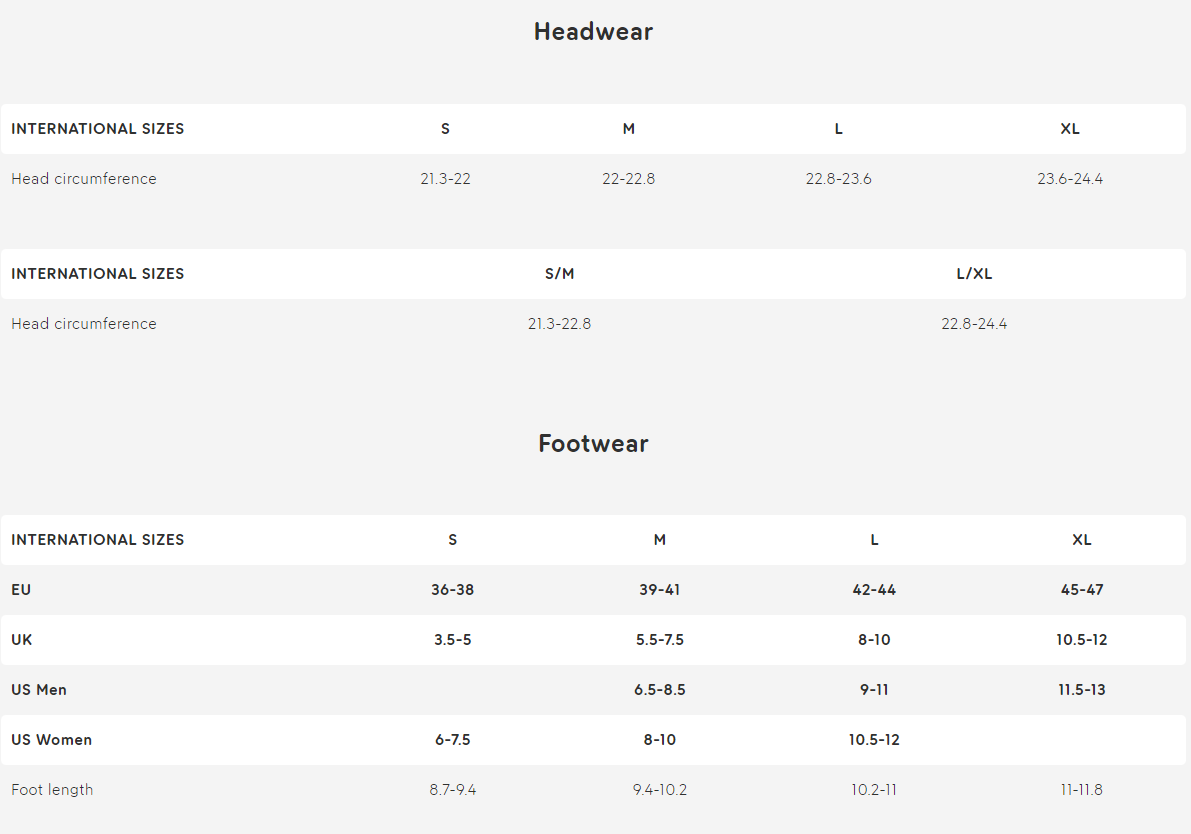Click the Footwear section heading
1191x834 pixels.
pos(593,444)
